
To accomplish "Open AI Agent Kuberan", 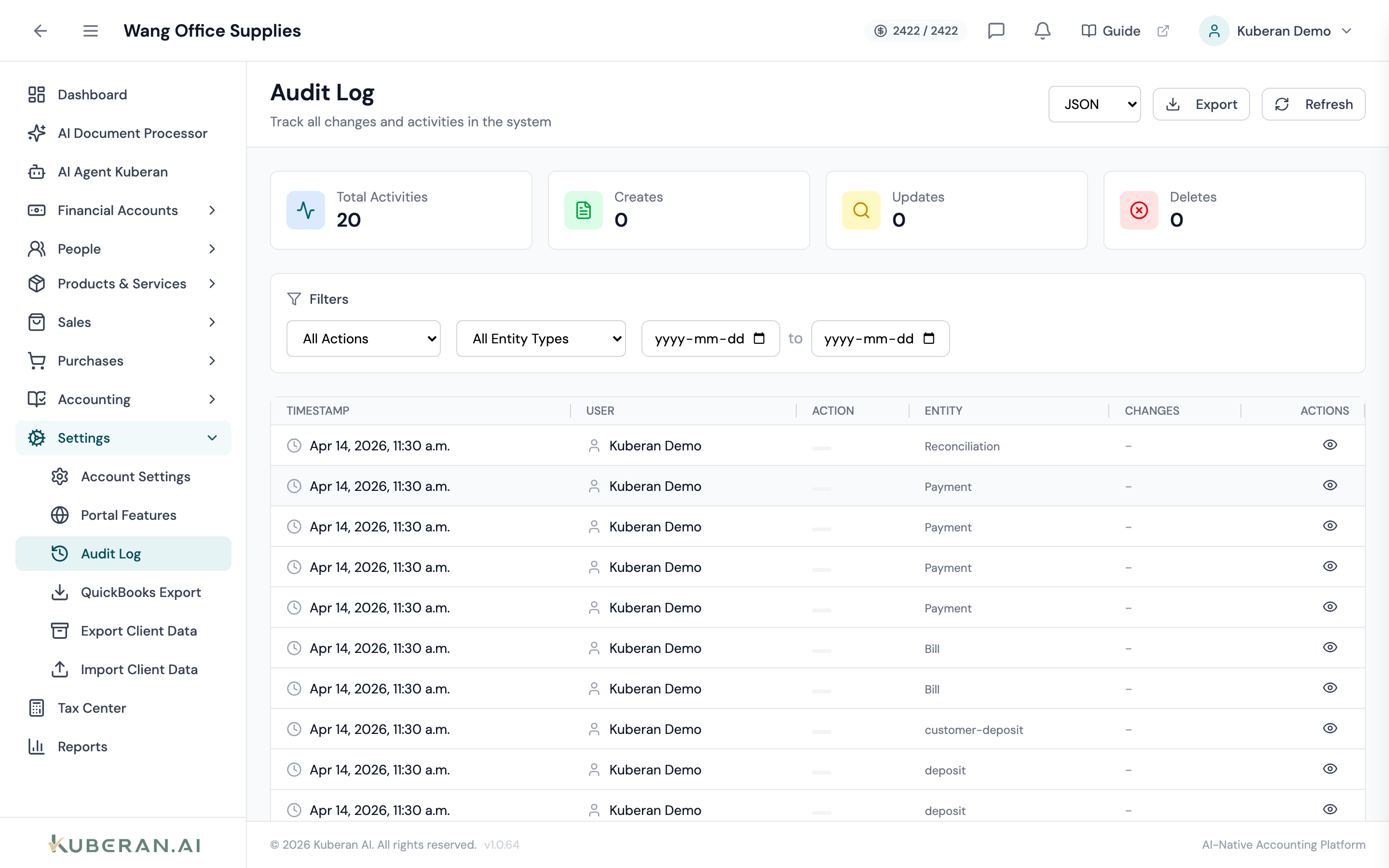I will pyautogui.click(x=123, y=172).
